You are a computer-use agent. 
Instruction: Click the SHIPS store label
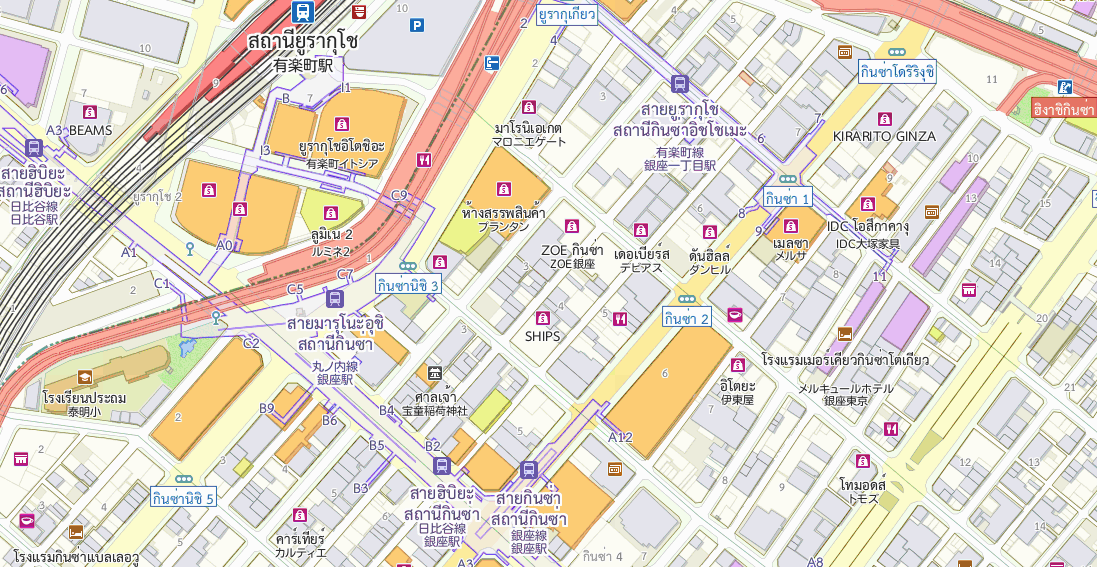[542, 336]
